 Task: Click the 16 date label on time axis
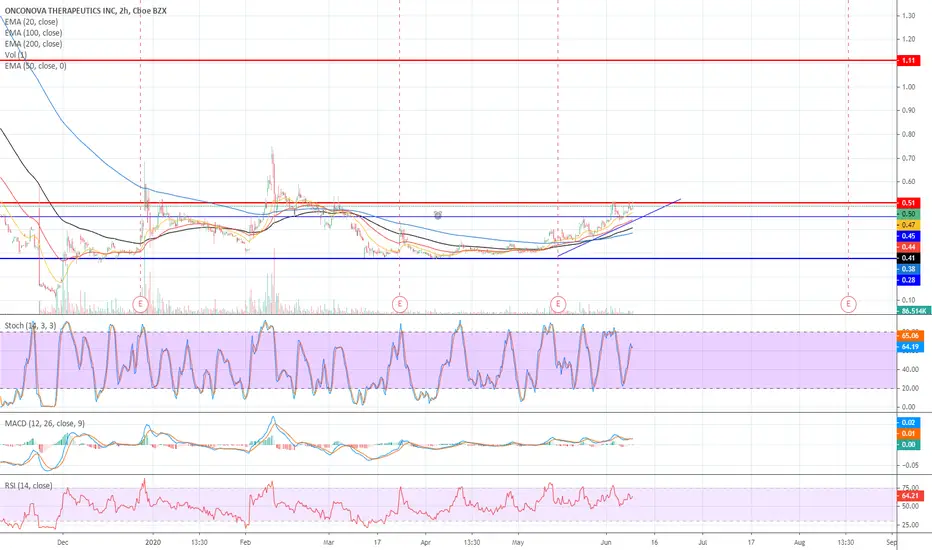click(x=654, y=542)
